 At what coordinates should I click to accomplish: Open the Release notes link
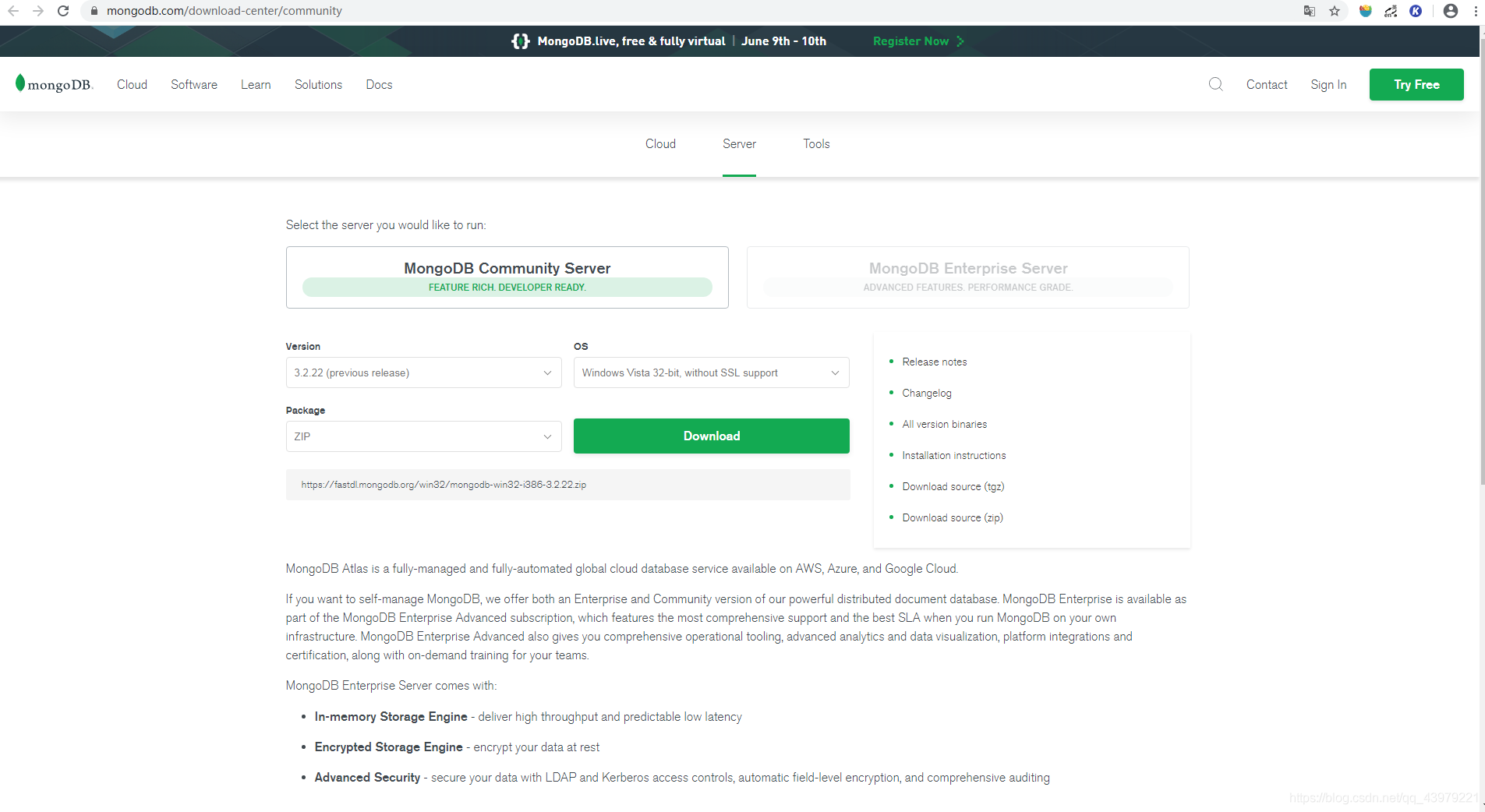click(x=934, y=362)
